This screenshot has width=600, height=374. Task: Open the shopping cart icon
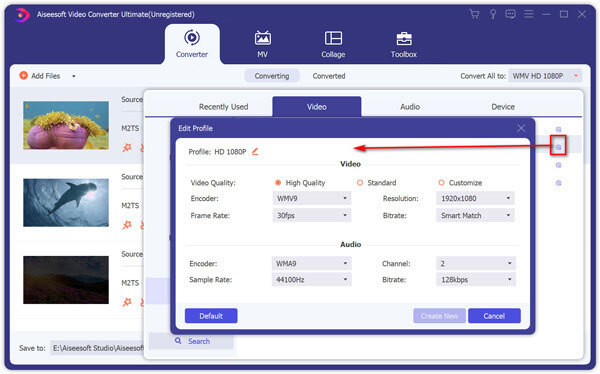pos(474,15)
